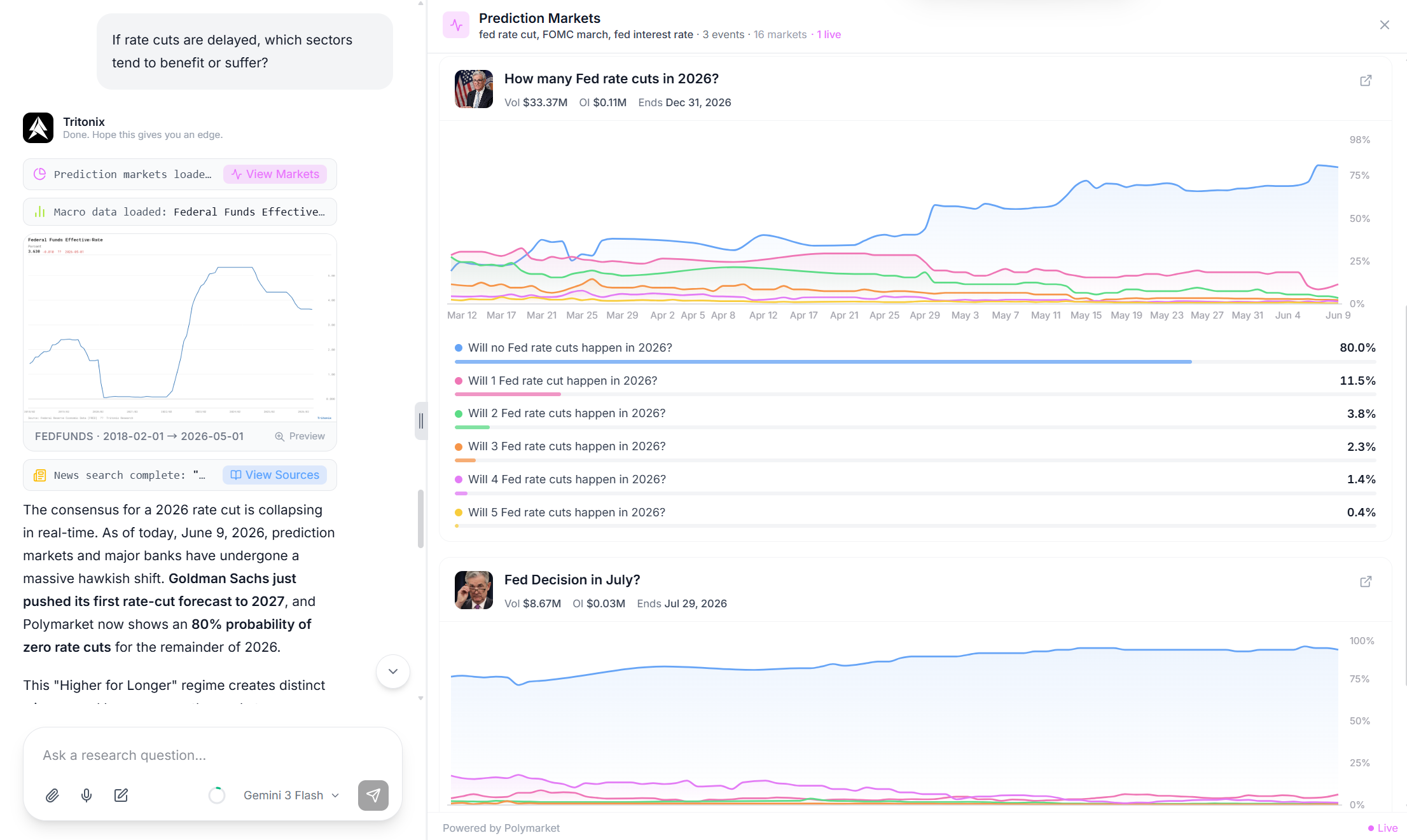
Task: Click the 'Vol $33.37M' volume text
Action: tap(536, 102)
